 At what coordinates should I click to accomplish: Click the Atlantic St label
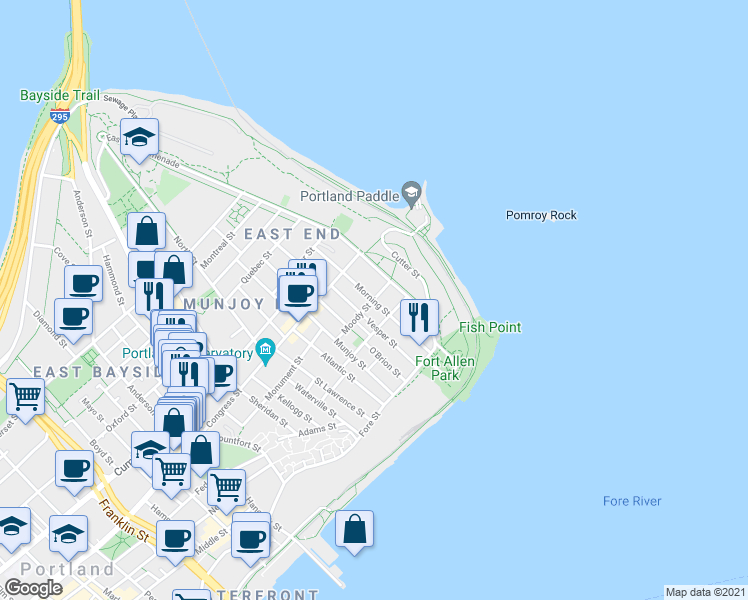pyautogui.click(x=338, y=367)
